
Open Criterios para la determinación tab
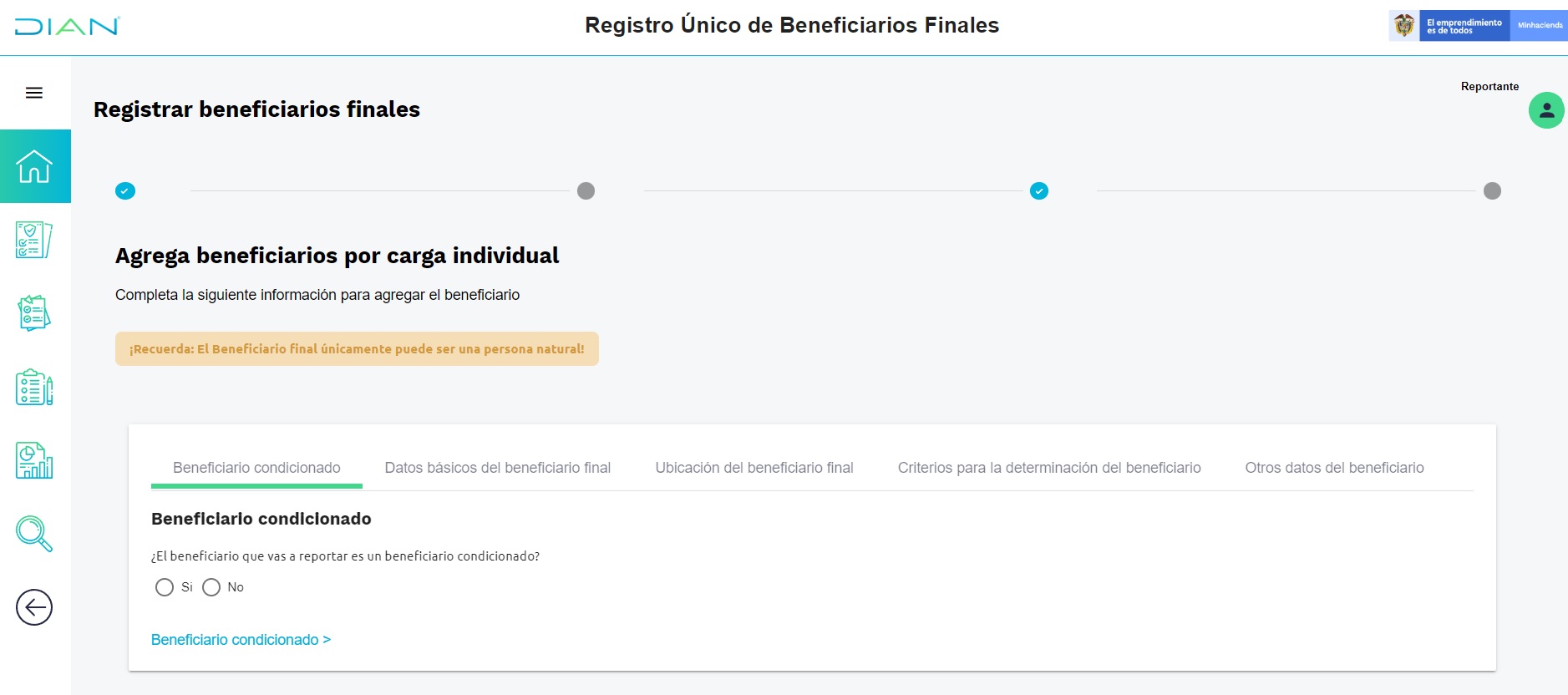[1049, 468]
